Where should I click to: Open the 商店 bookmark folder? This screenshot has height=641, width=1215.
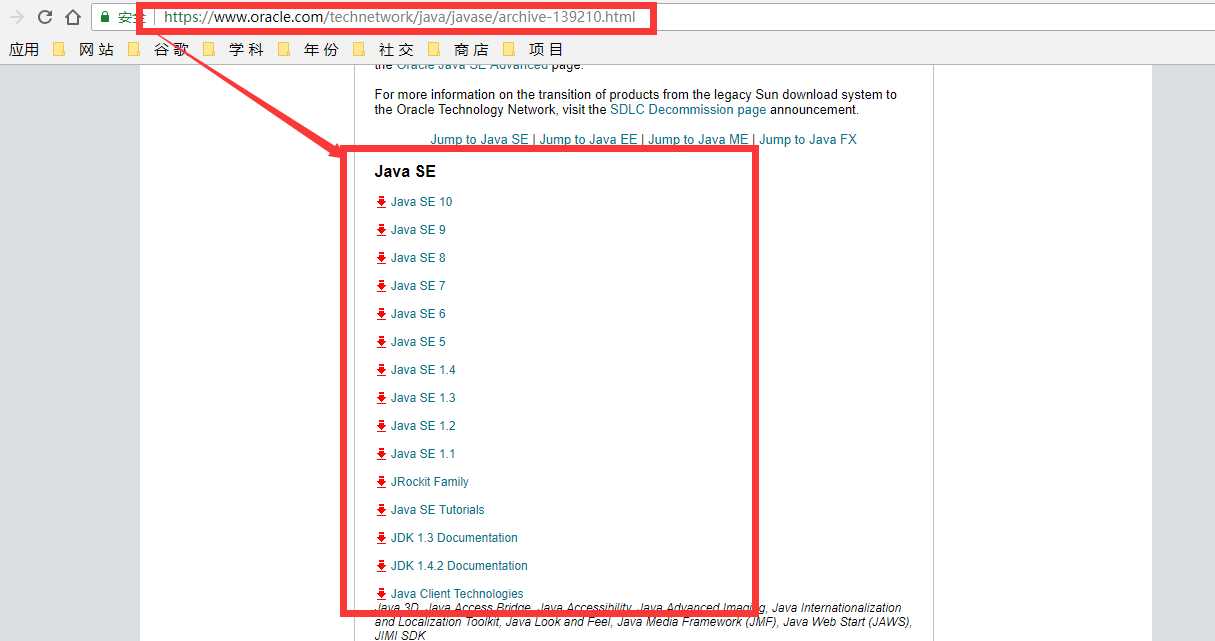(459, 49)
